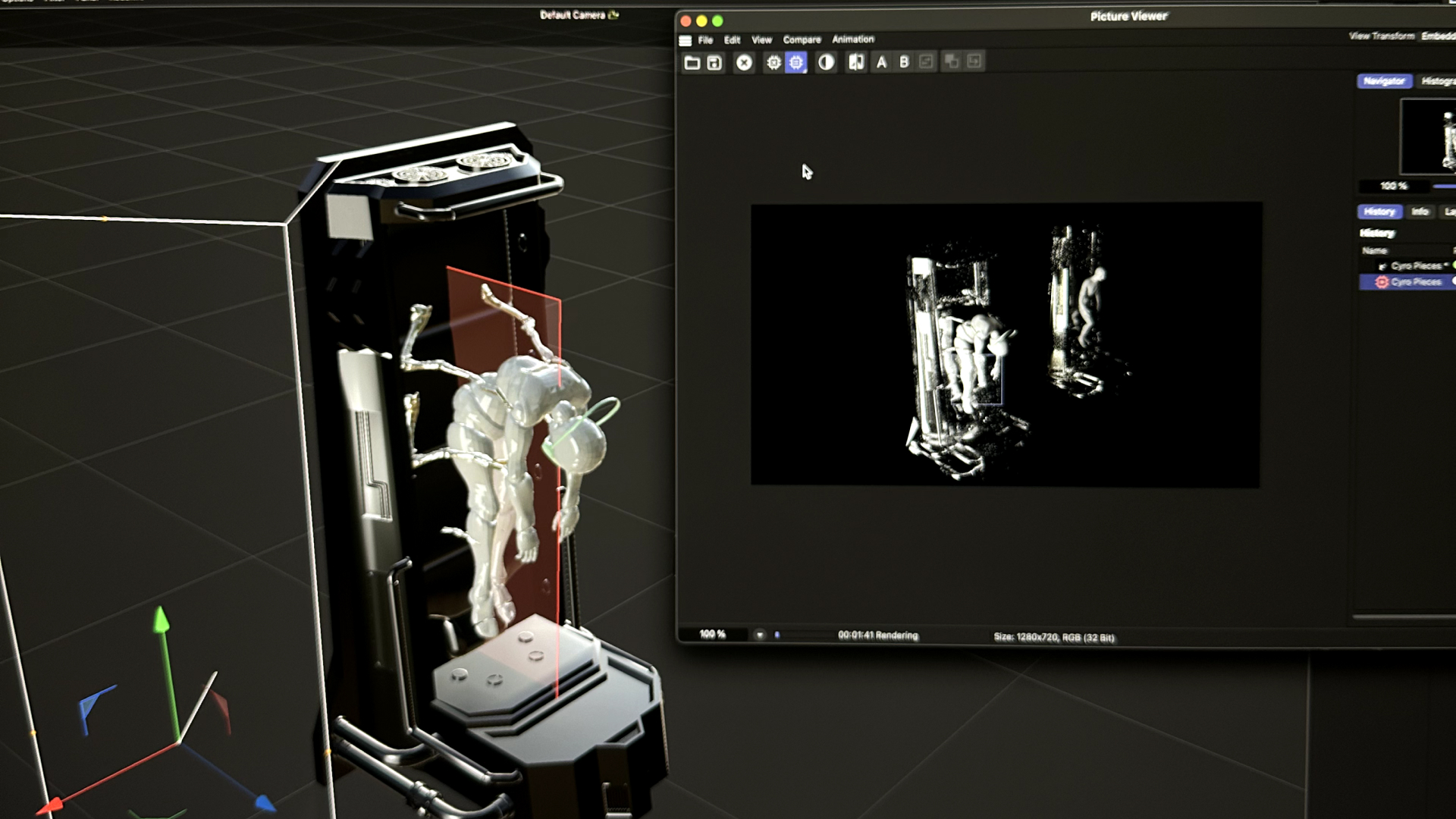The height and width of the screenshot is (819, 1456).
Task: Click the Save Image floppy disk icon
Action: point(714,63)
